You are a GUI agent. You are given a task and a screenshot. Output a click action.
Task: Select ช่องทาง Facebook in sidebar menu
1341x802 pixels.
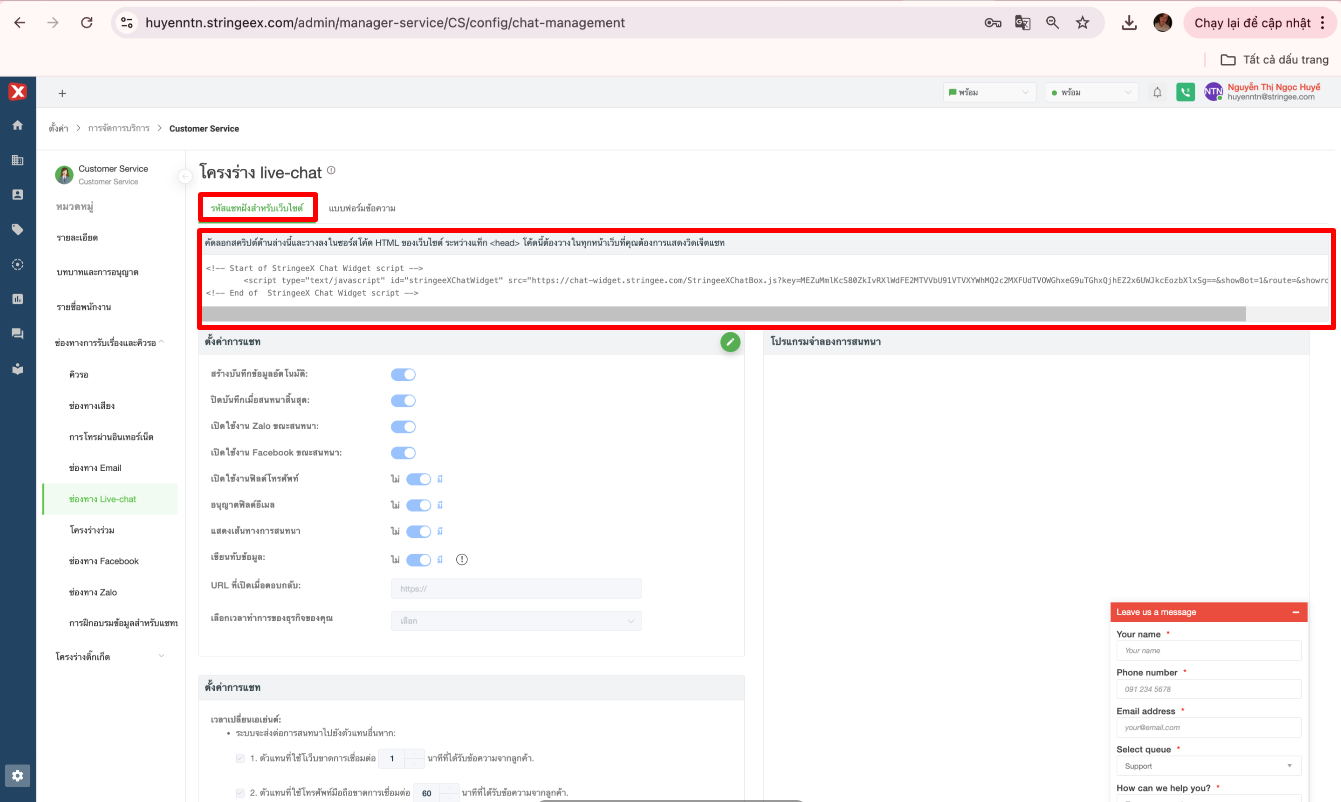pyautogui.click(x=104, y=561)
